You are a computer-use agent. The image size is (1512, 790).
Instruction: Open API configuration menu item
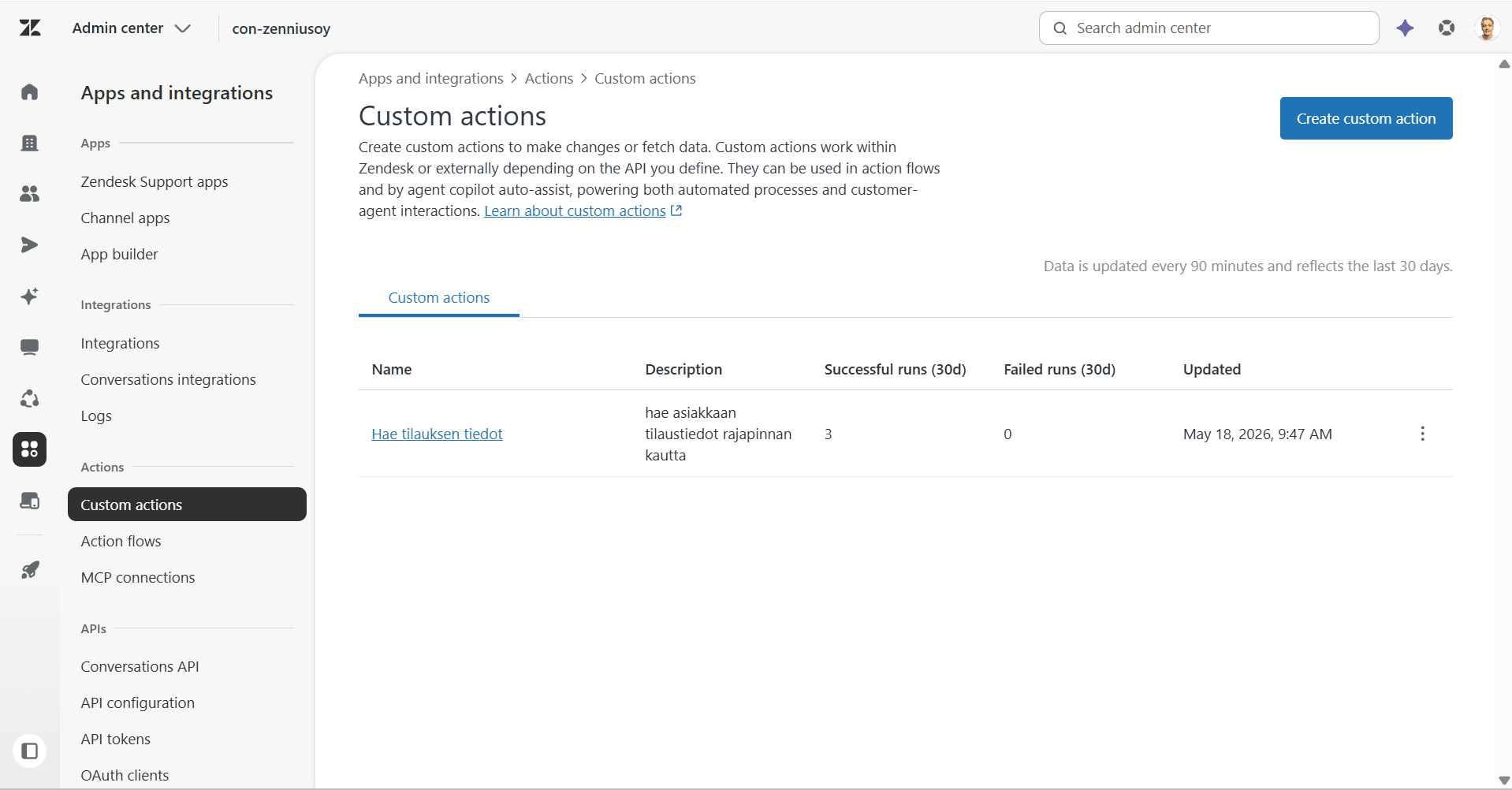pos(137,703)
